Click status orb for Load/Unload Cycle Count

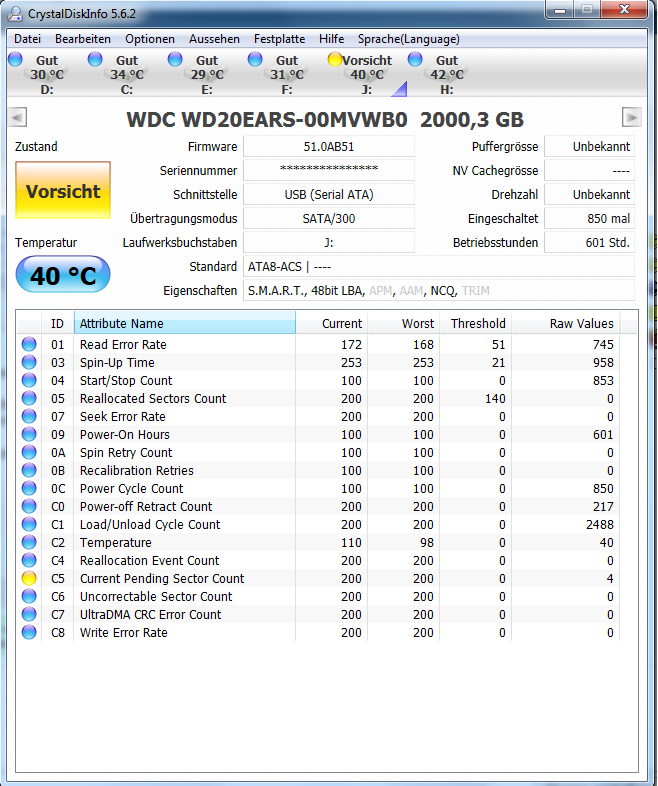coord(29,524)
